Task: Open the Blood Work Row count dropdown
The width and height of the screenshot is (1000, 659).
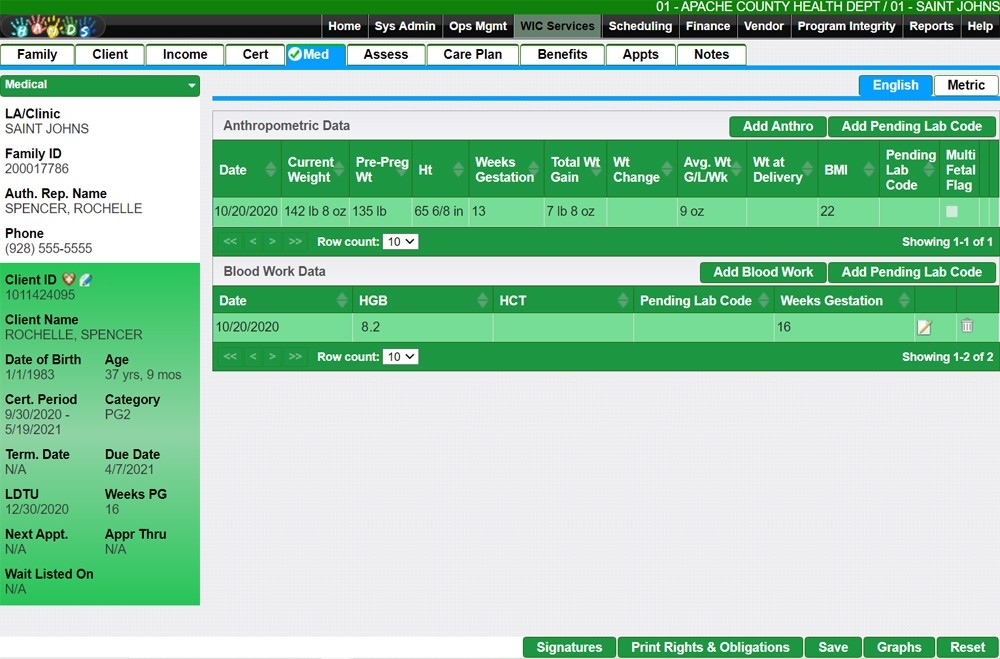Action: [400, 357]
